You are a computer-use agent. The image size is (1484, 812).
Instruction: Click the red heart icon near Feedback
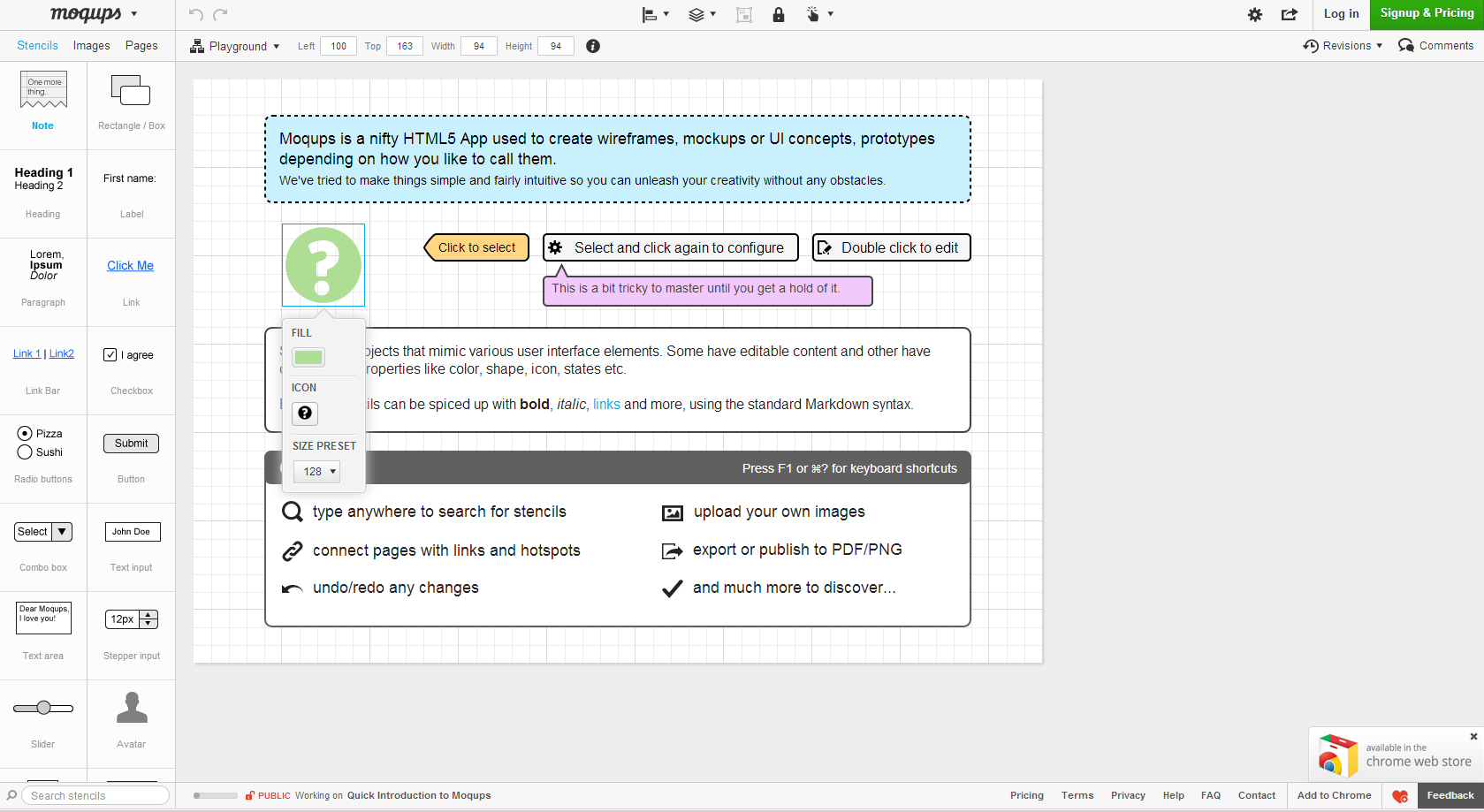(x=1400, y=796)
